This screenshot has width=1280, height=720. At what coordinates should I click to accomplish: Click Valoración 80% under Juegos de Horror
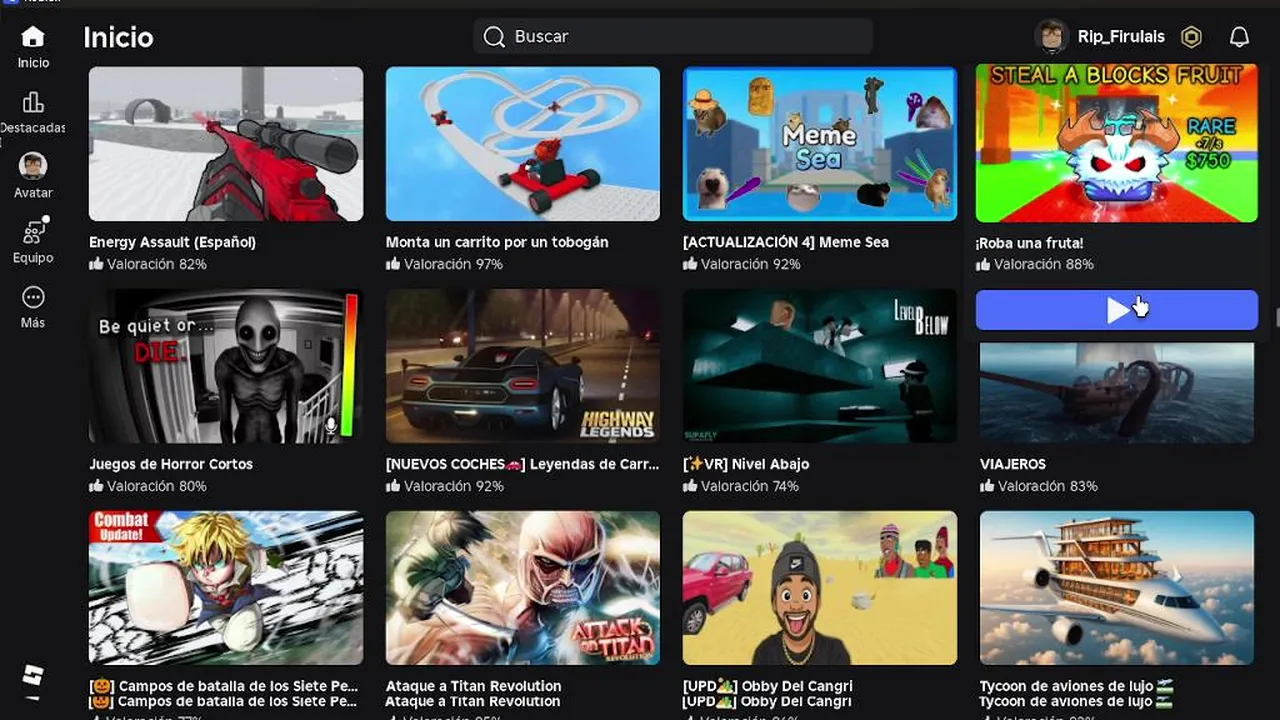148,486
